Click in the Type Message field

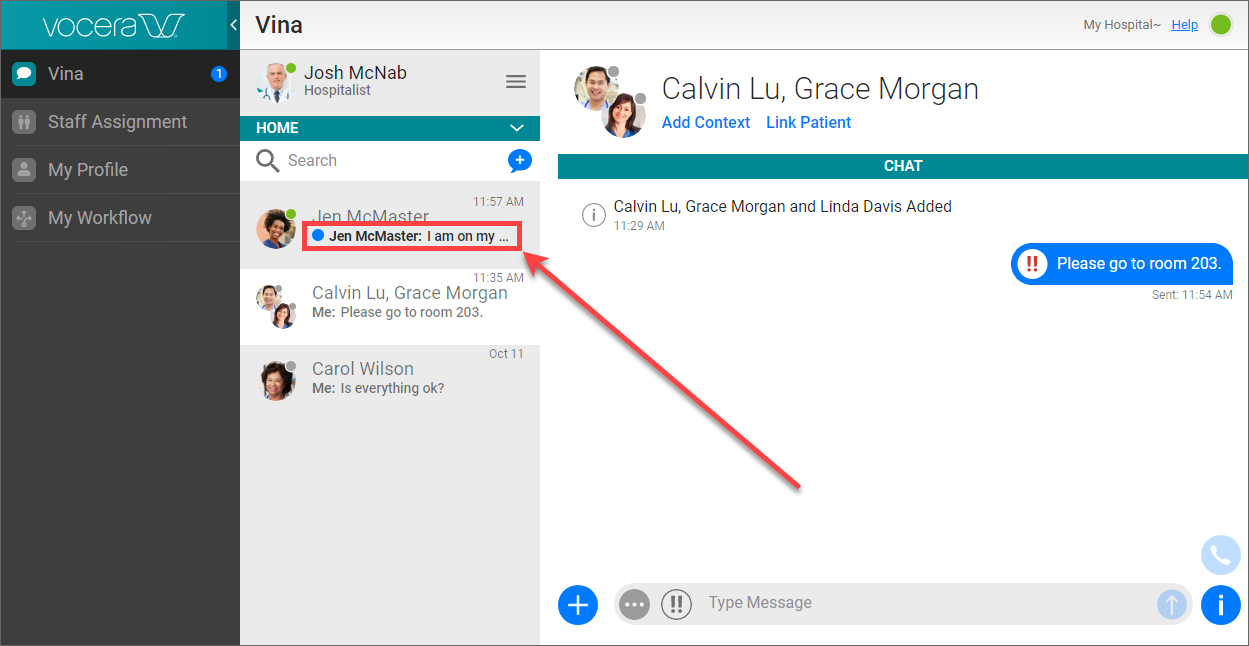pos(920,603)
